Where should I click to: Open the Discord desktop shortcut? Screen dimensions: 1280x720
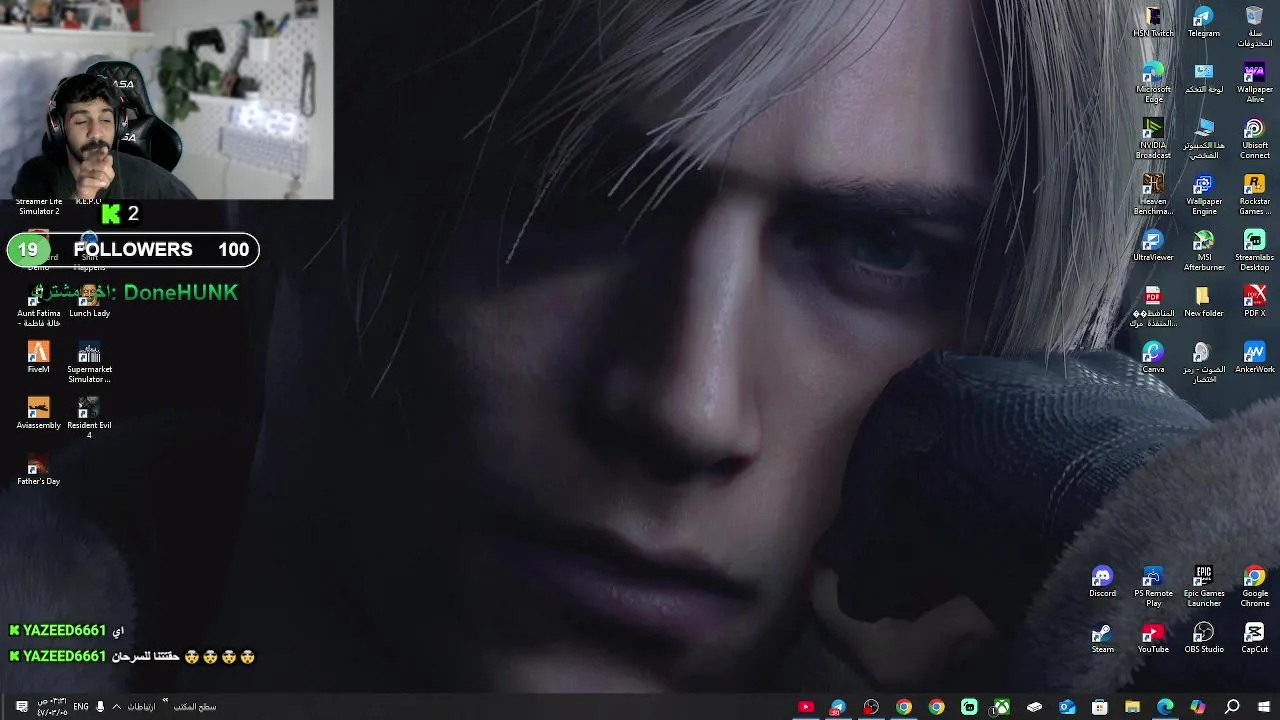[x=1102, y=582]
